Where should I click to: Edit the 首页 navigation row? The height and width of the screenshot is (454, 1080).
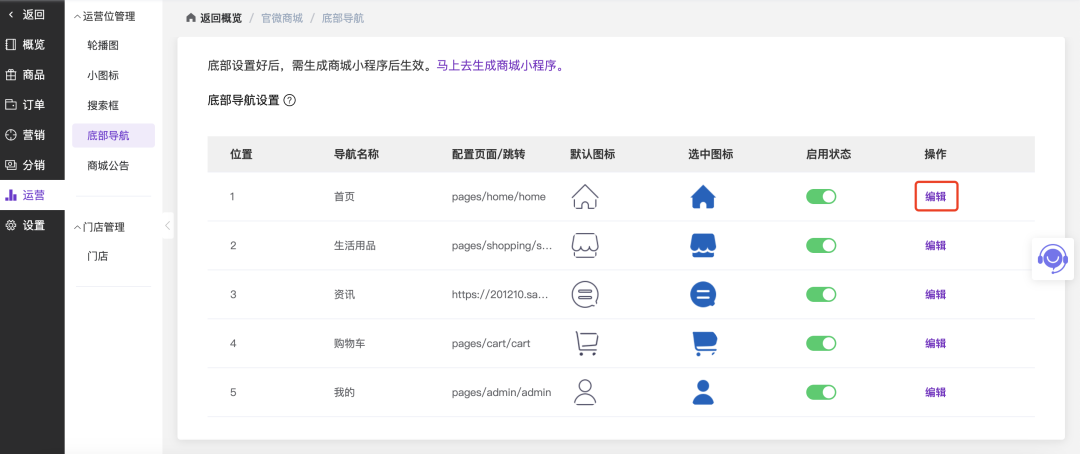(936, 197)
